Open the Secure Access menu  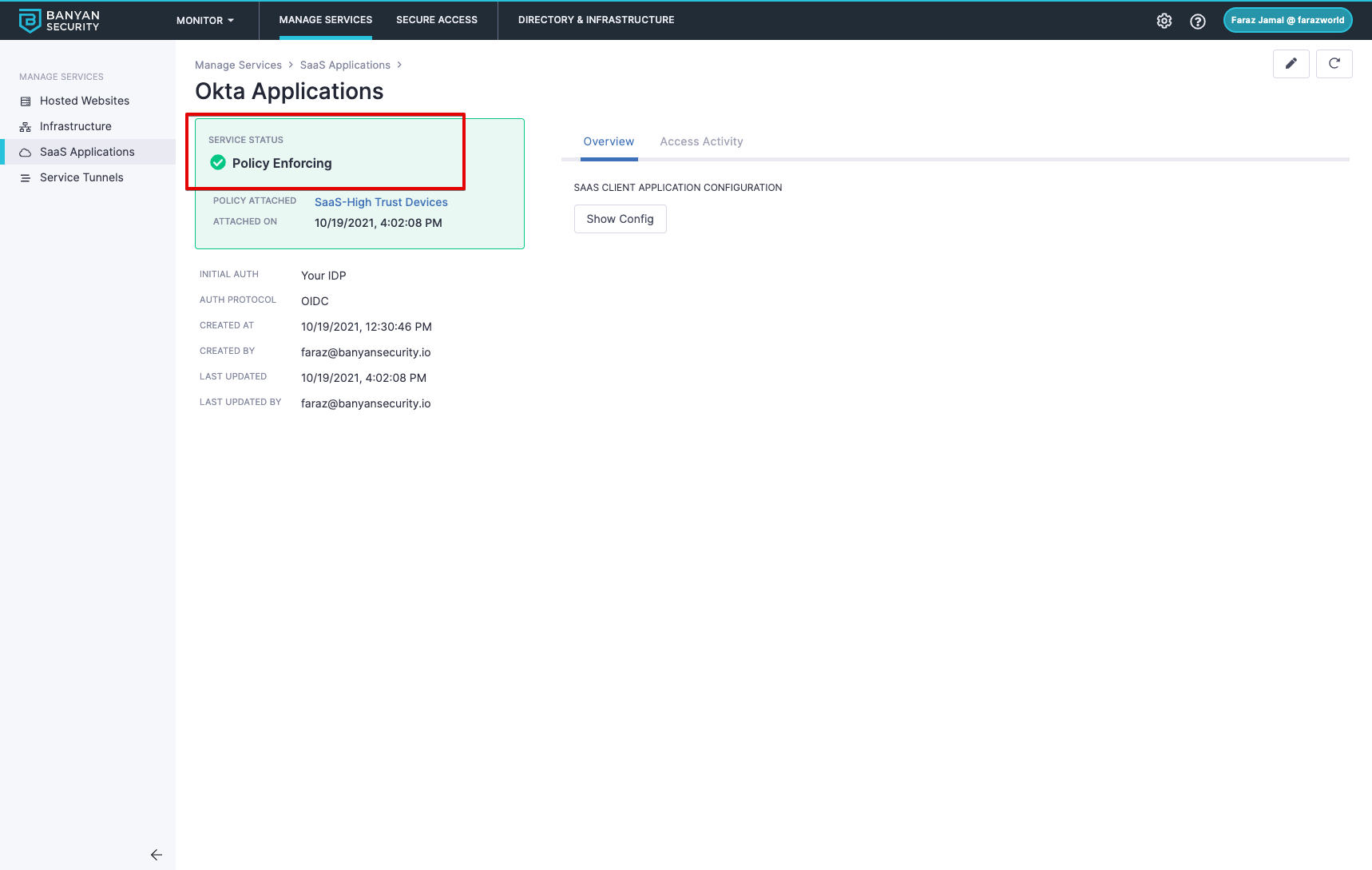click(436, 20)
